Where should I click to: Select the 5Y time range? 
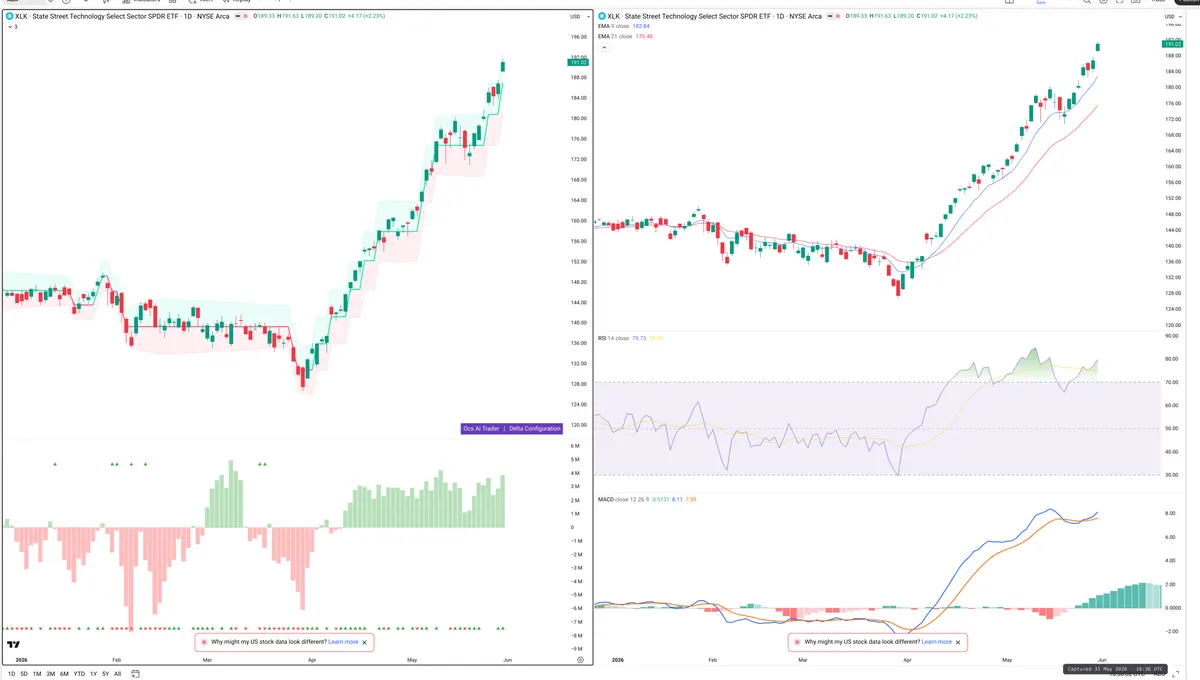tap(105, 674)
